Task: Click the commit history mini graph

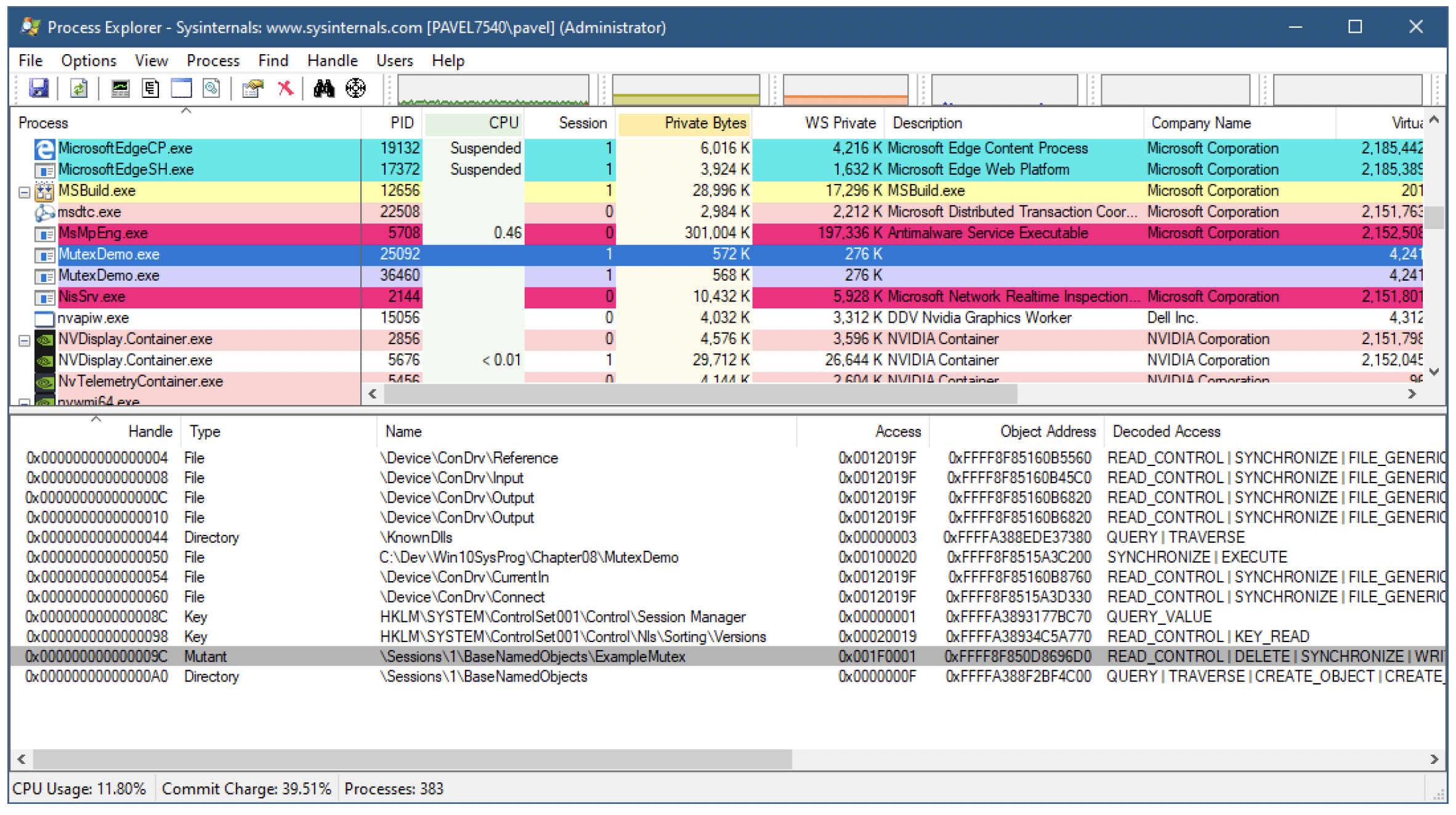Action: pos(686,89)
